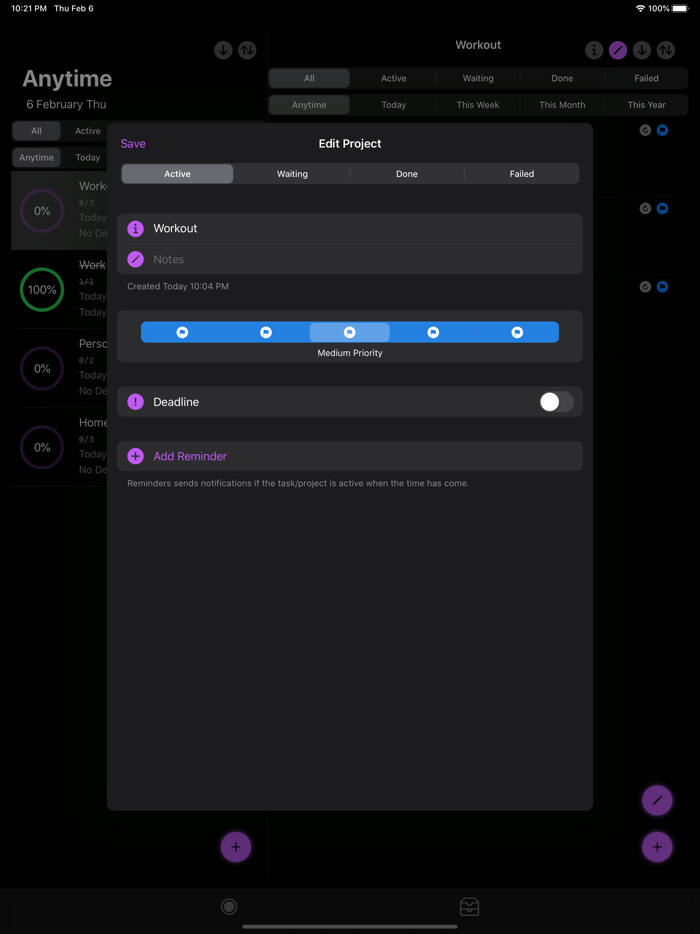Select the fourth priority flag
700x934 pixels.
click(x=433, y=332)
